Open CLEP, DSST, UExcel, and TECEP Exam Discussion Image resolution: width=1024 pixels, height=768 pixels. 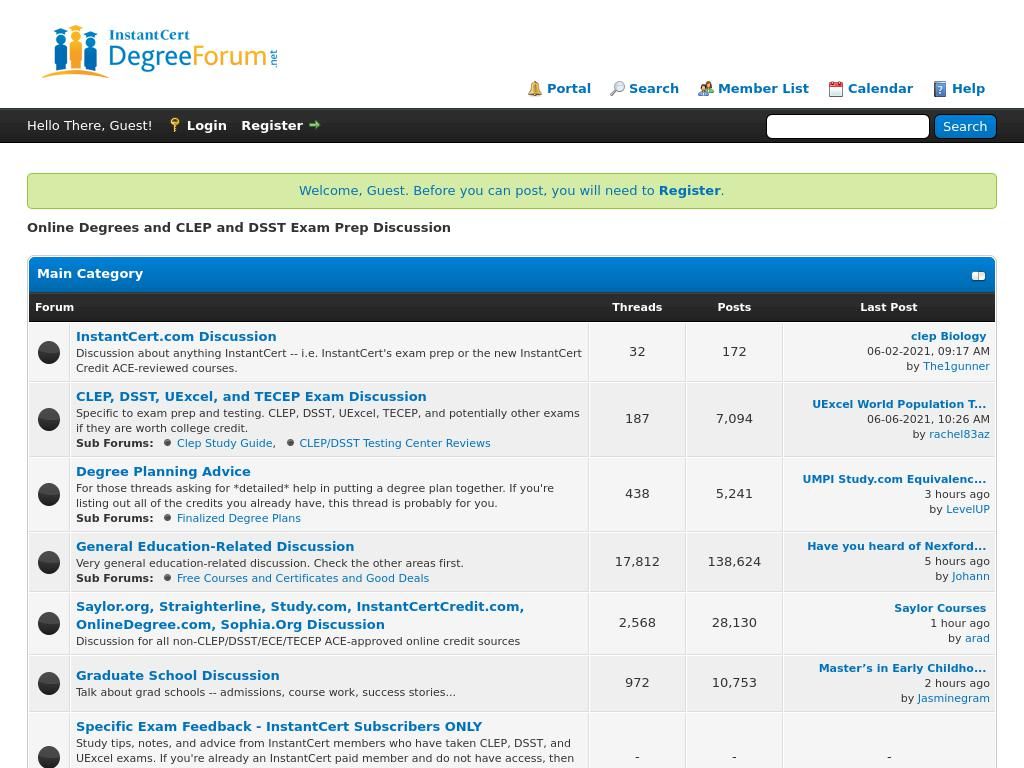(251, 396)
